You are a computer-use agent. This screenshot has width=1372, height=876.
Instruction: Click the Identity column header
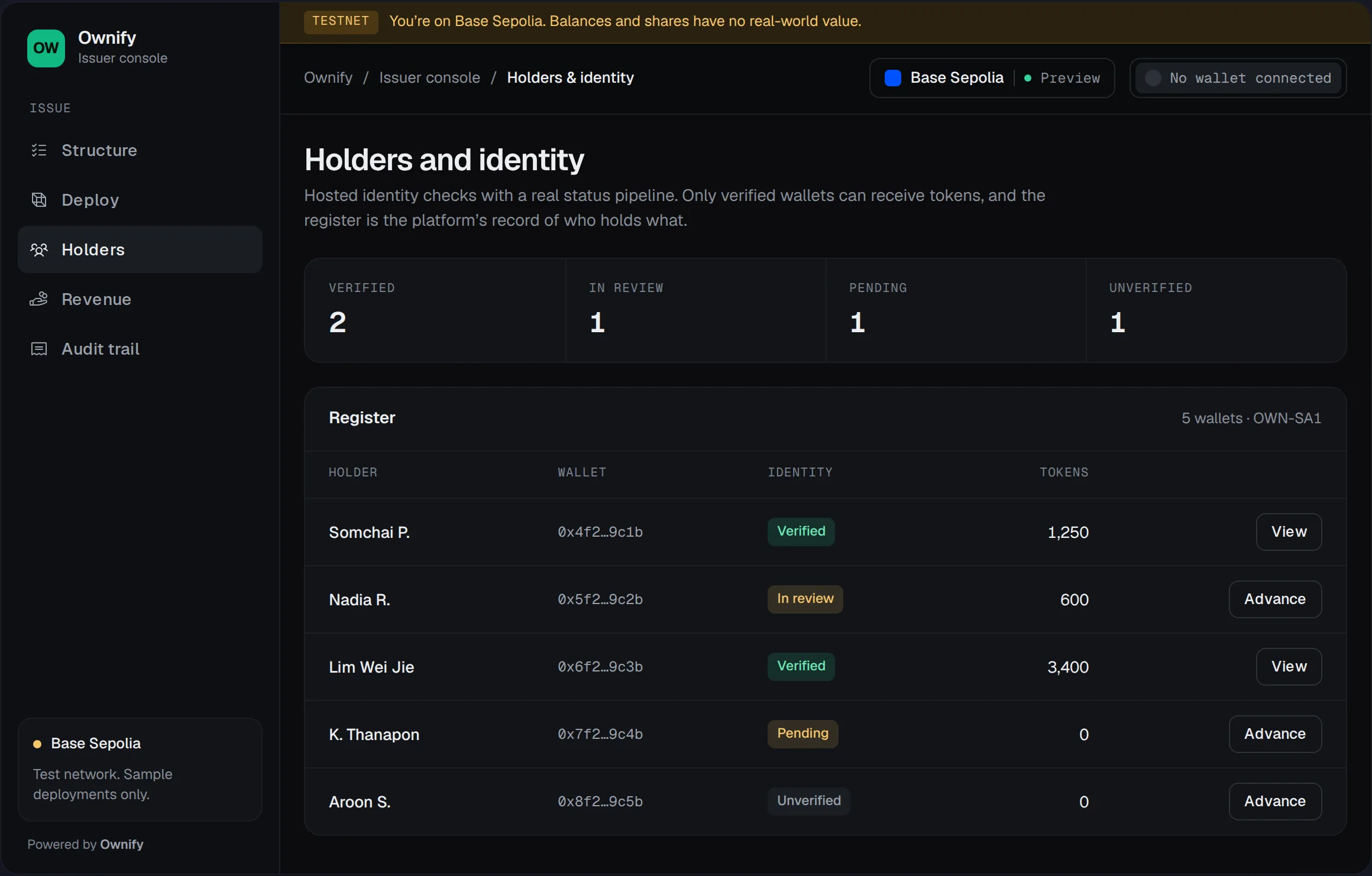tap(800, 472)
